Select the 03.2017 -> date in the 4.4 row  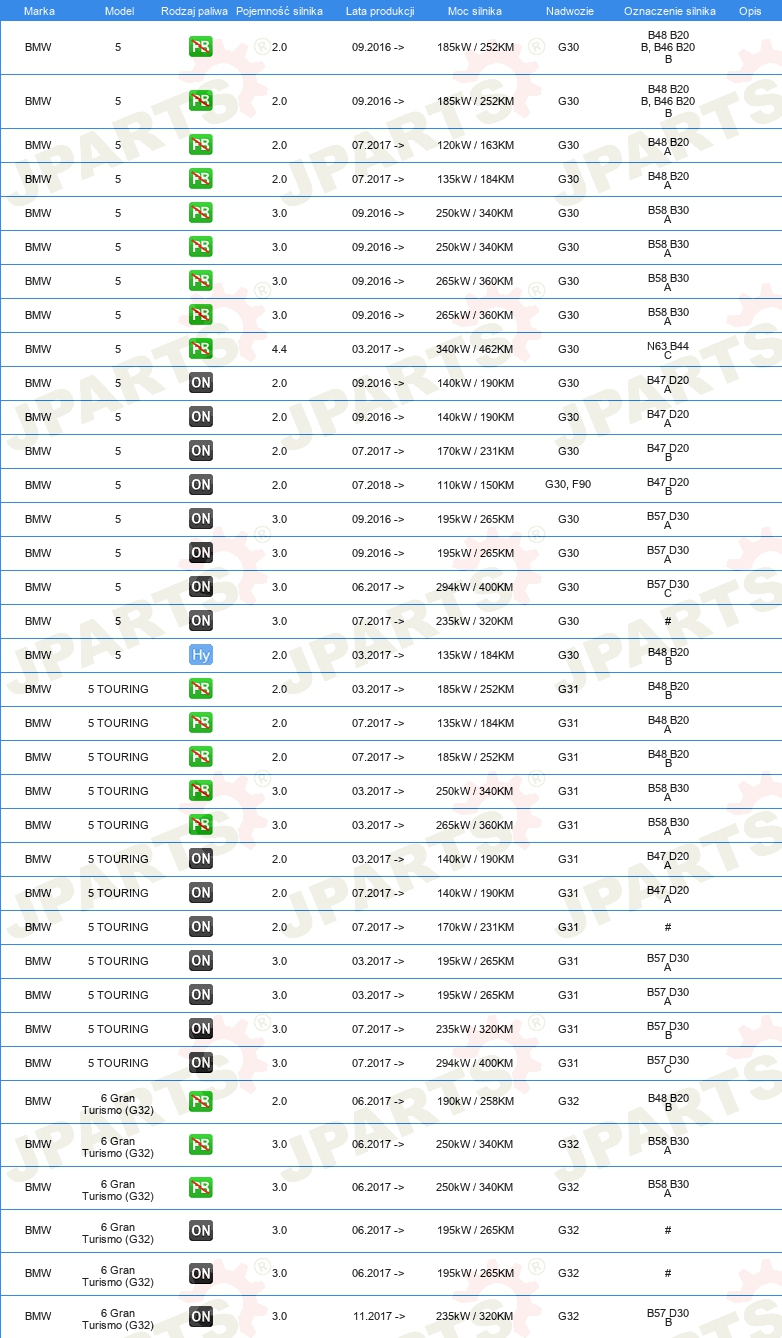(378, 349)
